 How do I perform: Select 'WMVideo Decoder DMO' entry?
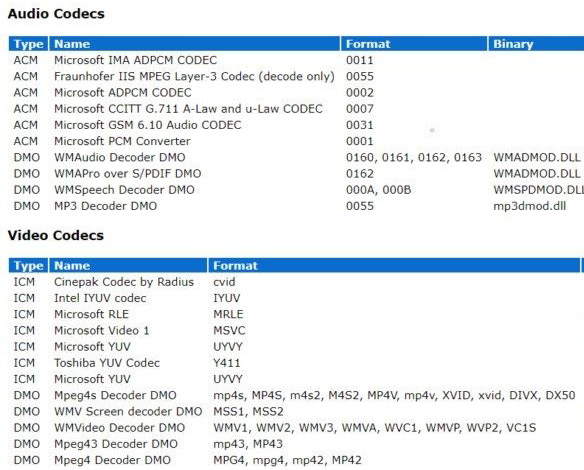(x=119, y=428)
